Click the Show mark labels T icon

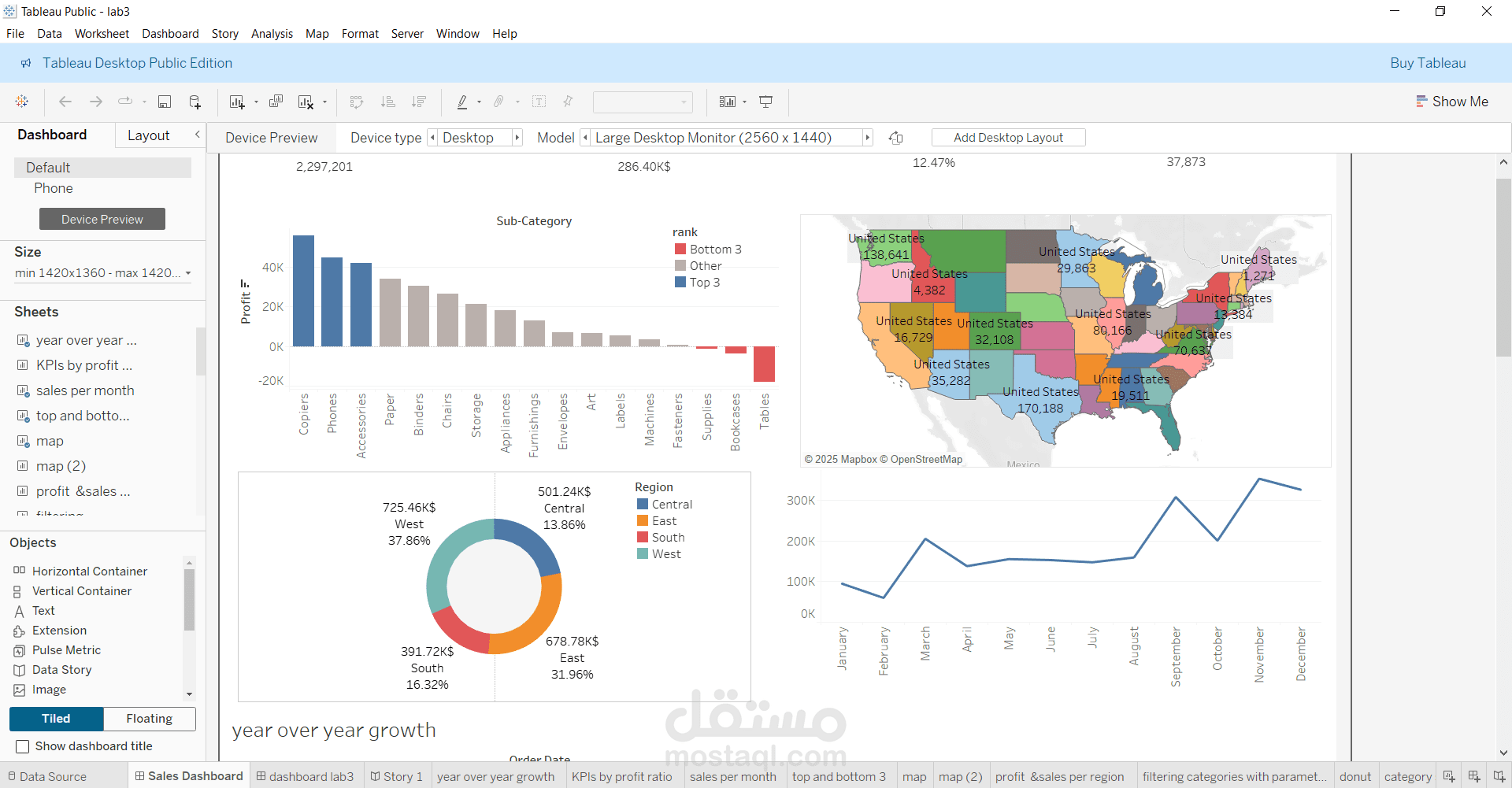coord(539,102)
